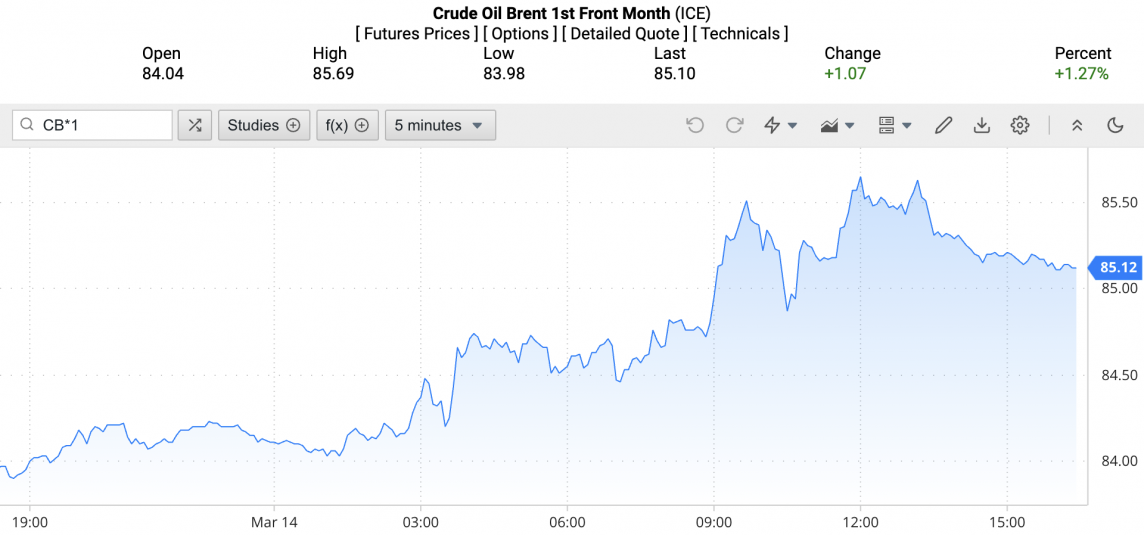The image size is (1144, 535).
Task: Redo the chart change
Action: point(734,125)
